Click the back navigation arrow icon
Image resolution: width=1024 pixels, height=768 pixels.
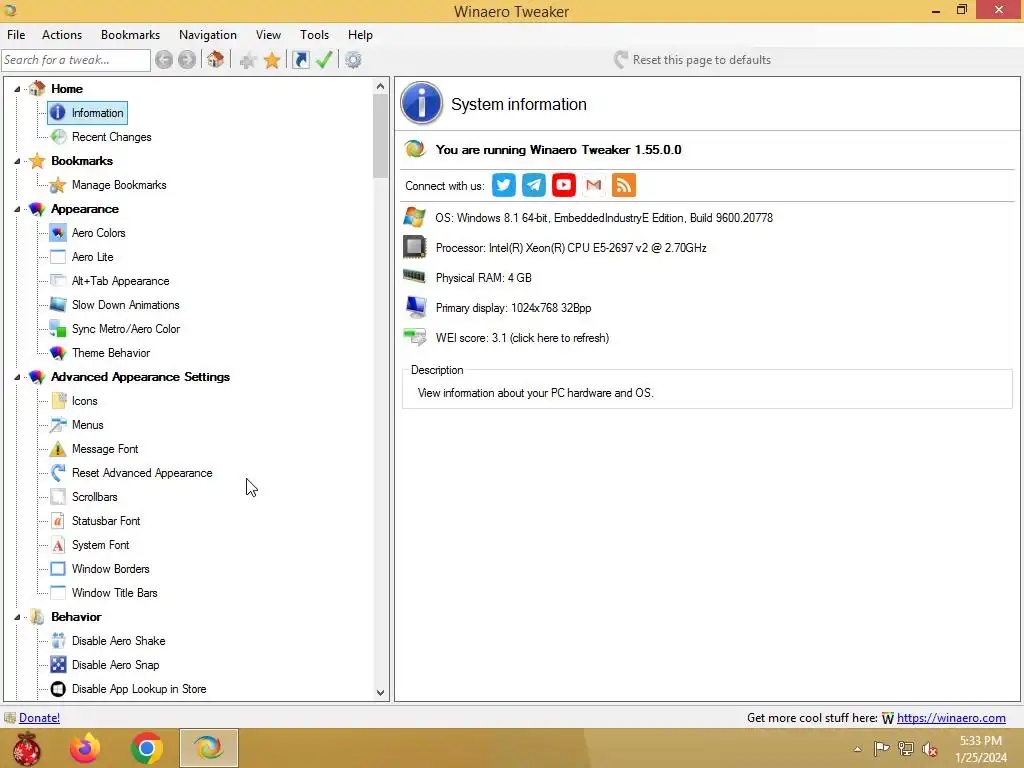point(164,60)
